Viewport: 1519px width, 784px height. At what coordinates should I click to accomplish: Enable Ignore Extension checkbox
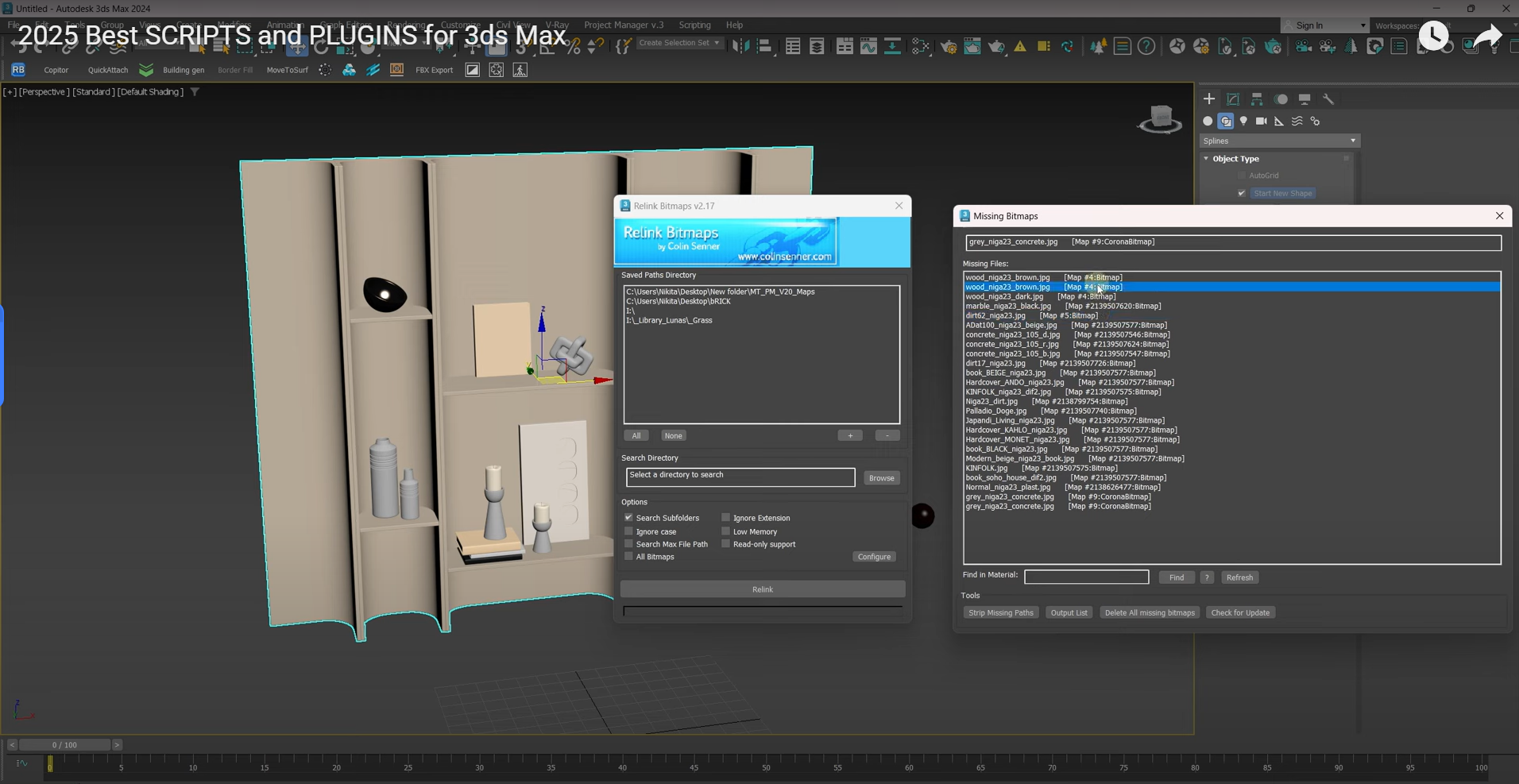point(725,517)
